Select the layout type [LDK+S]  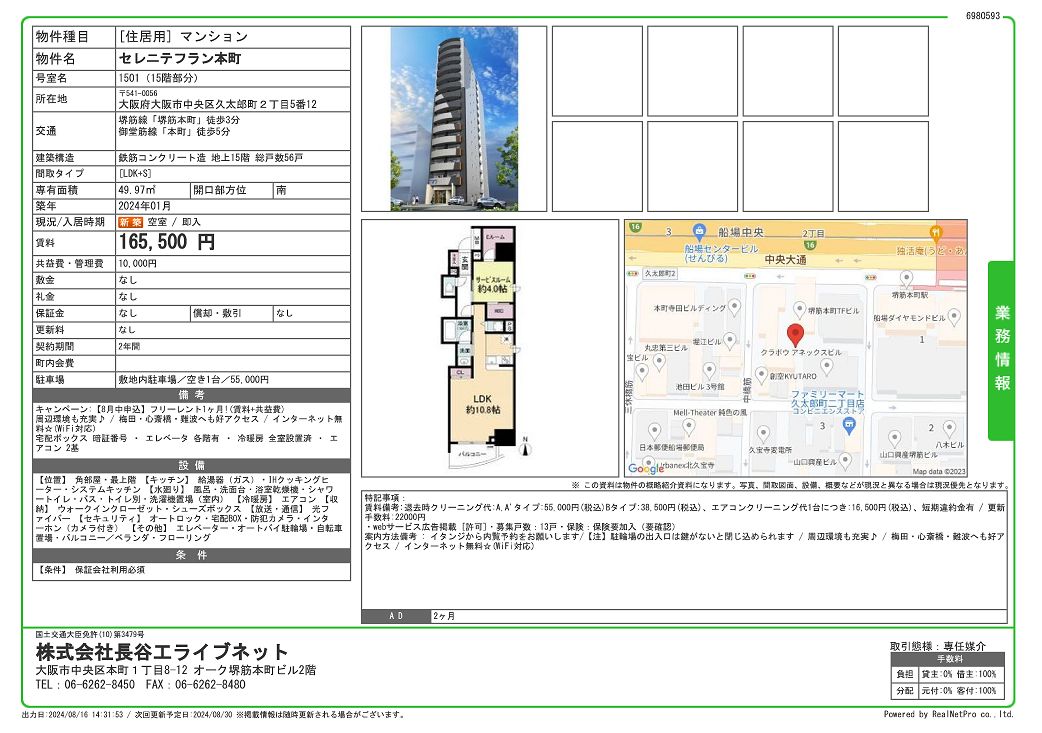pyautogui.click(x=135, y=173)
